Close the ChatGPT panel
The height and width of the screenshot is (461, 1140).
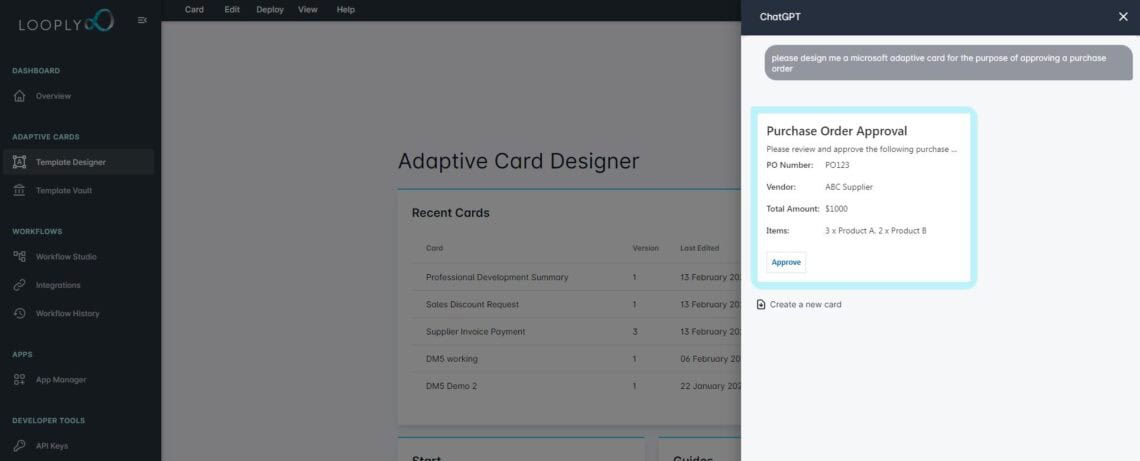(1123, 17)
